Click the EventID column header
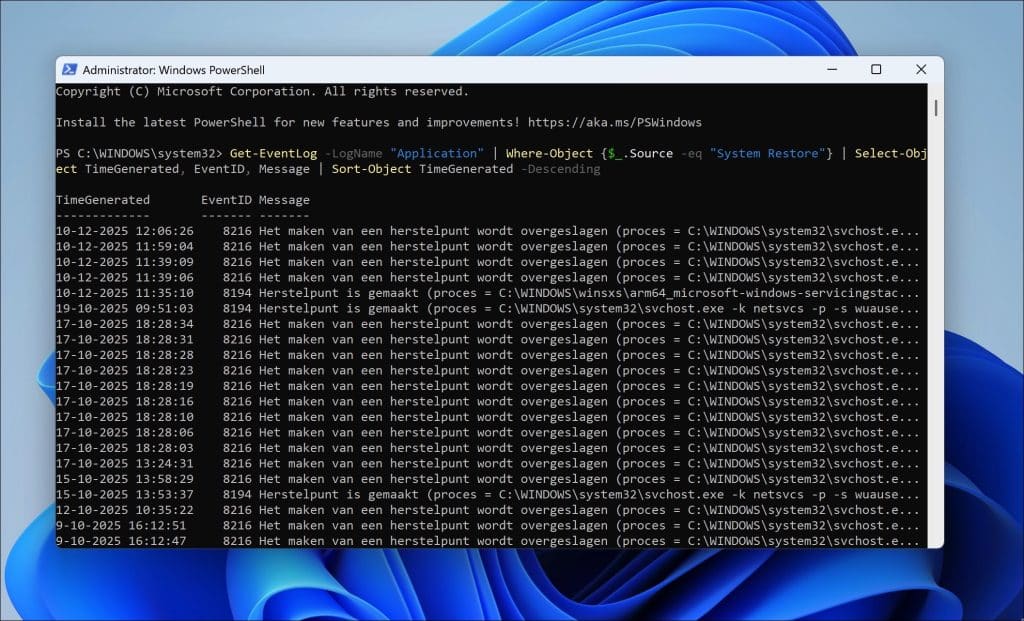The image size is (1024, 621). (x=226, y=200)
